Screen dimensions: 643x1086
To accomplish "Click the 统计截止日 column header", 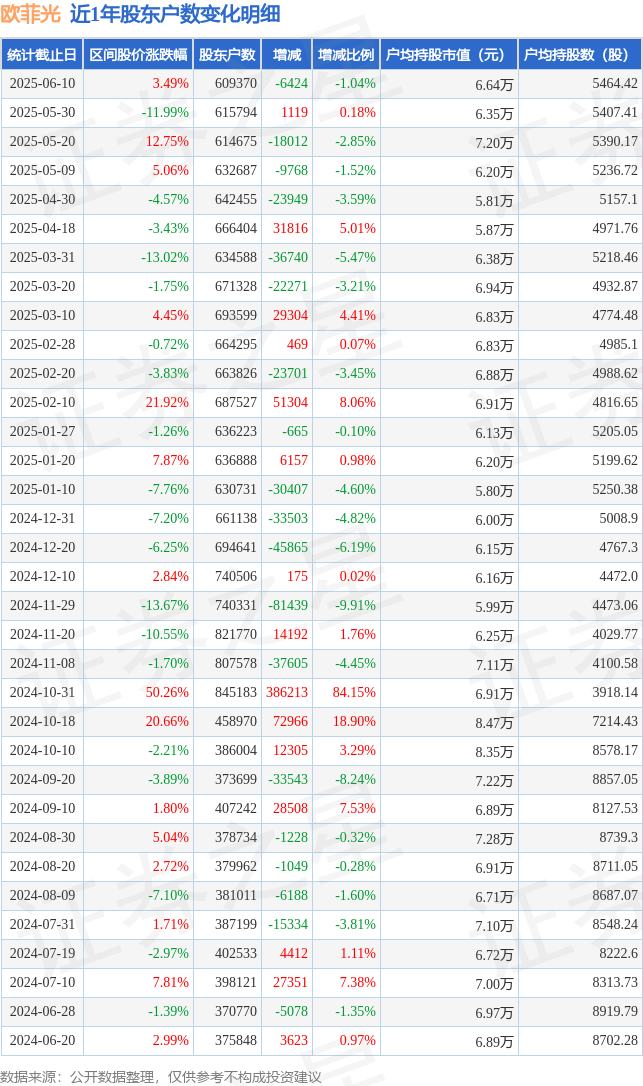I will pos(42,55).
